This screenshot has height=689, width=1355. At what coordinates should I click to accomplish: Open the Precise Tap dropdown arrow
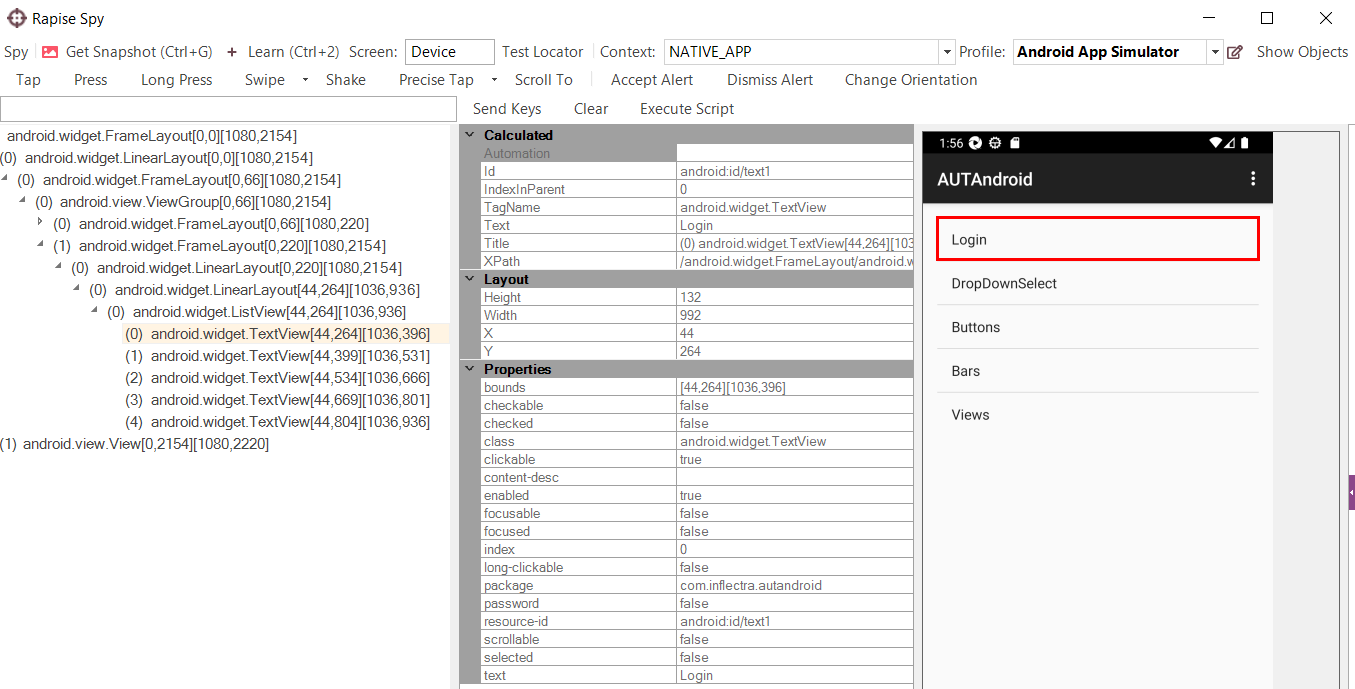494,80
